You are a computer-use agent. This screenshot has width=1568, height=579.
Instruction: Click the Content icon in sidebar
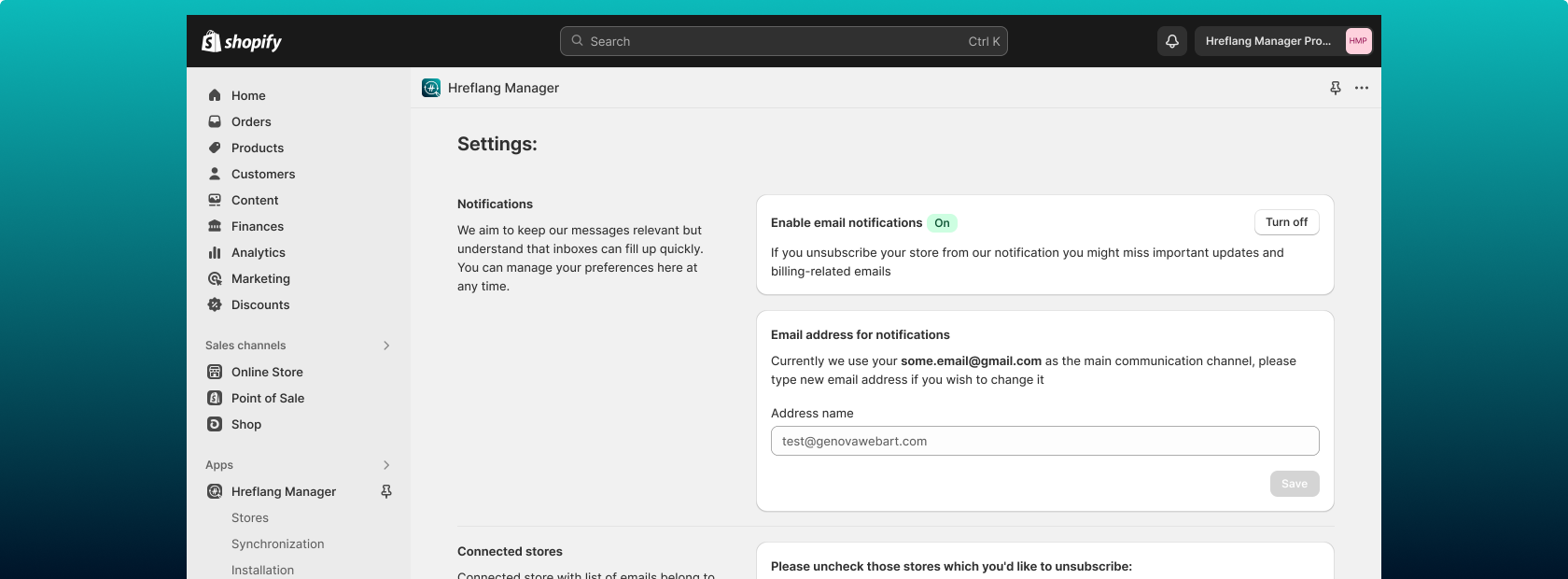point(215,200)
